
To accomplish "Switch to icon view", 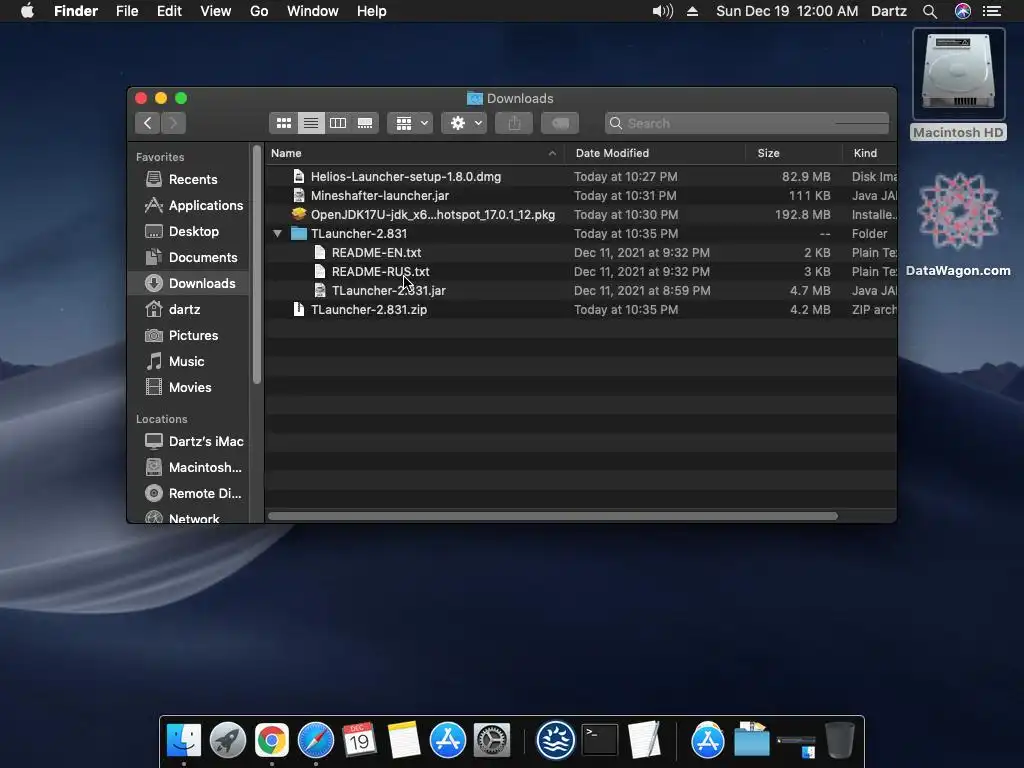I will click(x=283, y=123).
